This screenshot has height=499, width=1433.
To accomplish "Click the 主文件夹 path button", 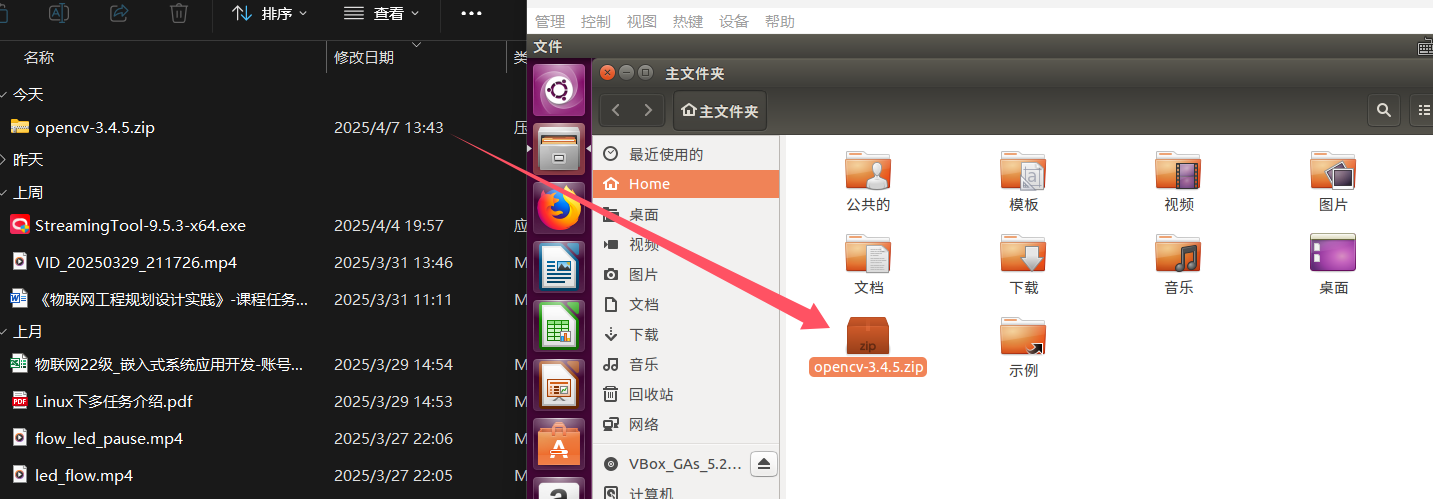I will 720,110.
